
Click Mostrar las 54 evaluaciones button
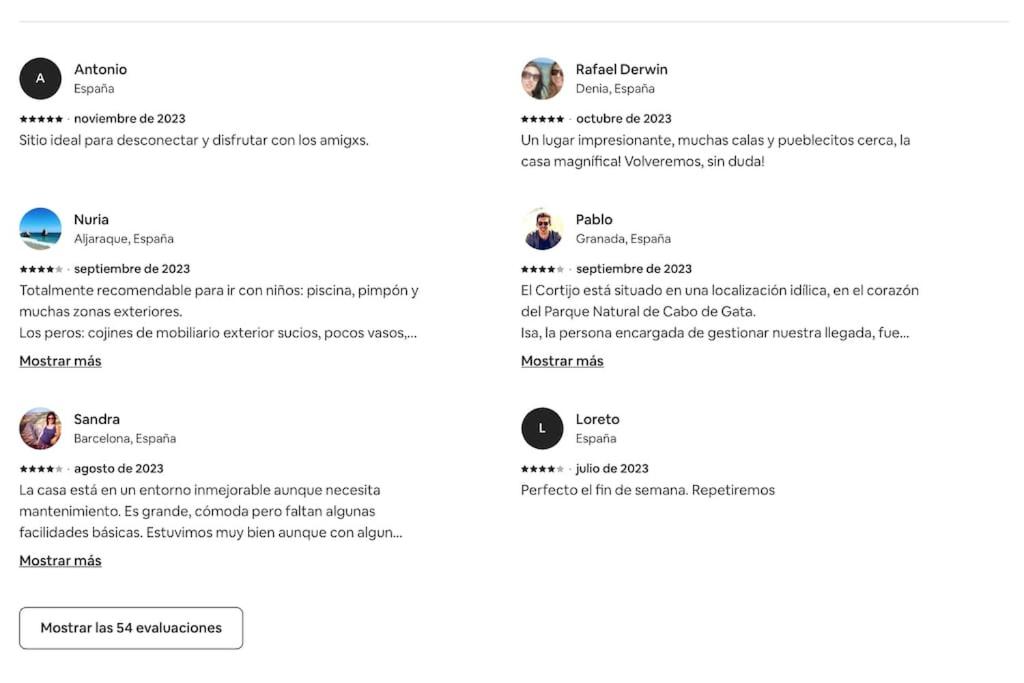coord(131,628)
